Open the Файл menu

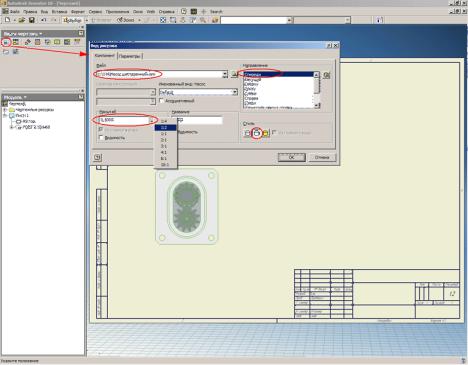pos(14,12)
